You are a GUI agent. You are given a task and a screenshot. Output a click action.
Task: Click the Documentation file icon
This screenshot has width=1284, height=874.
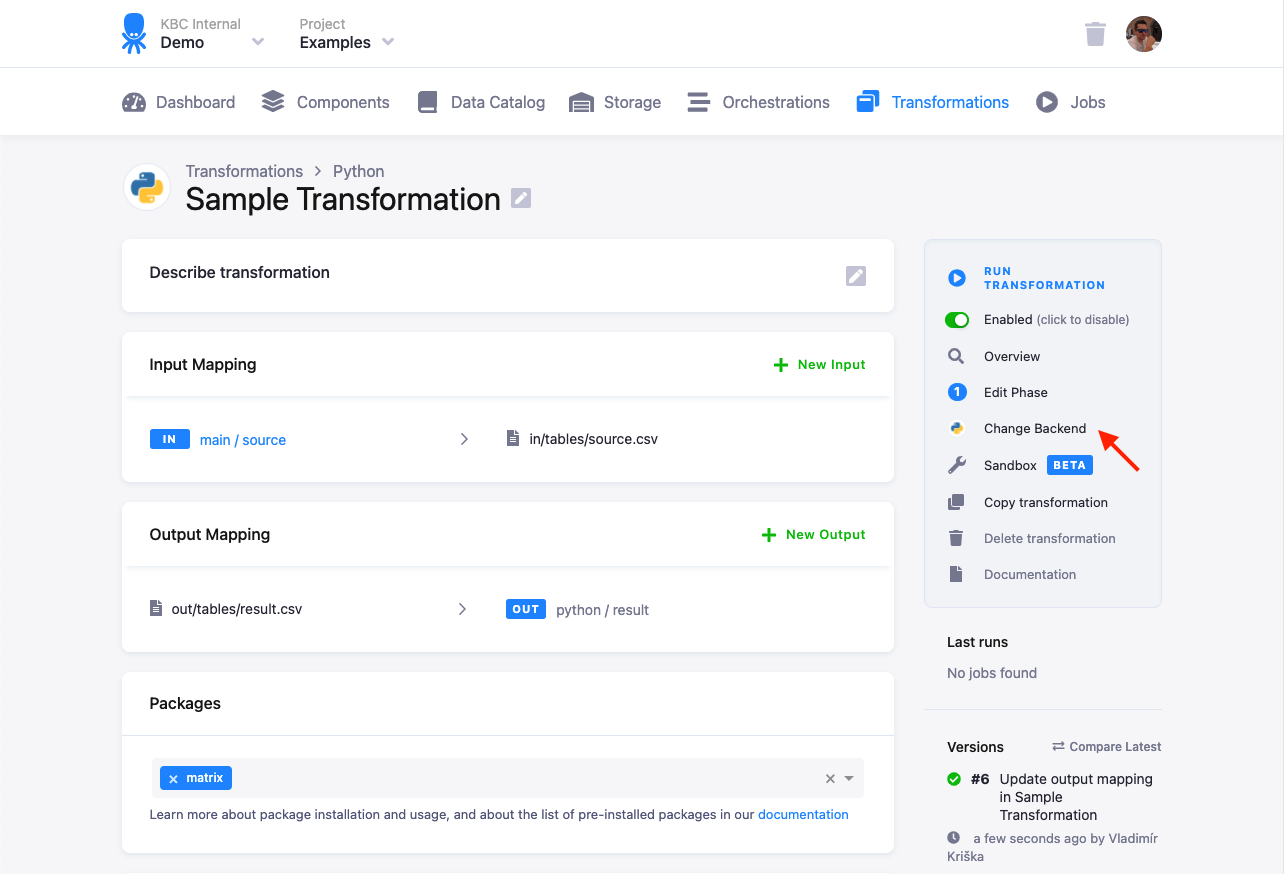click(x=956, y=574)
